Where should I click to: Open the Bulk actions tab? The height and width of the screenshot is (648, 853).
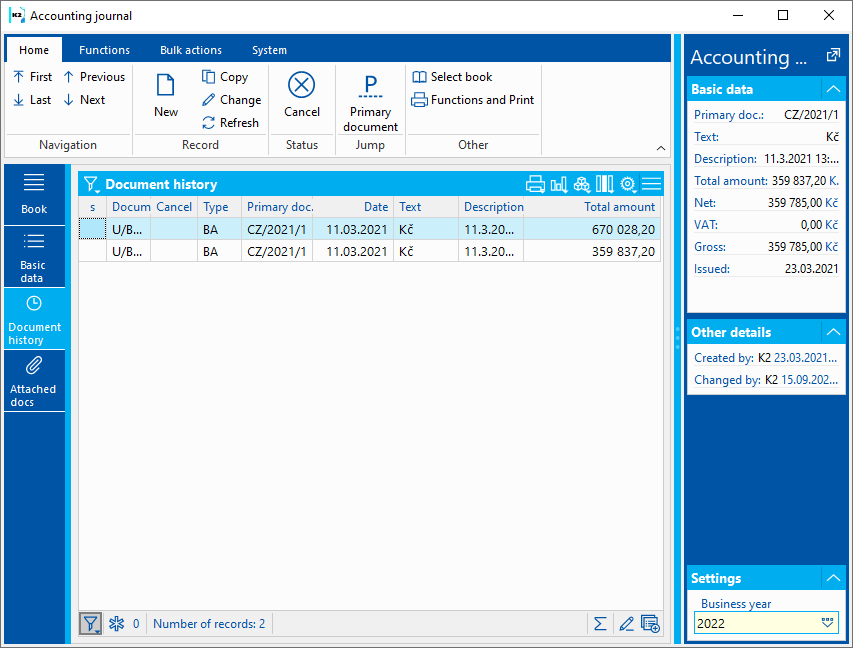click(x=191, y=50)
